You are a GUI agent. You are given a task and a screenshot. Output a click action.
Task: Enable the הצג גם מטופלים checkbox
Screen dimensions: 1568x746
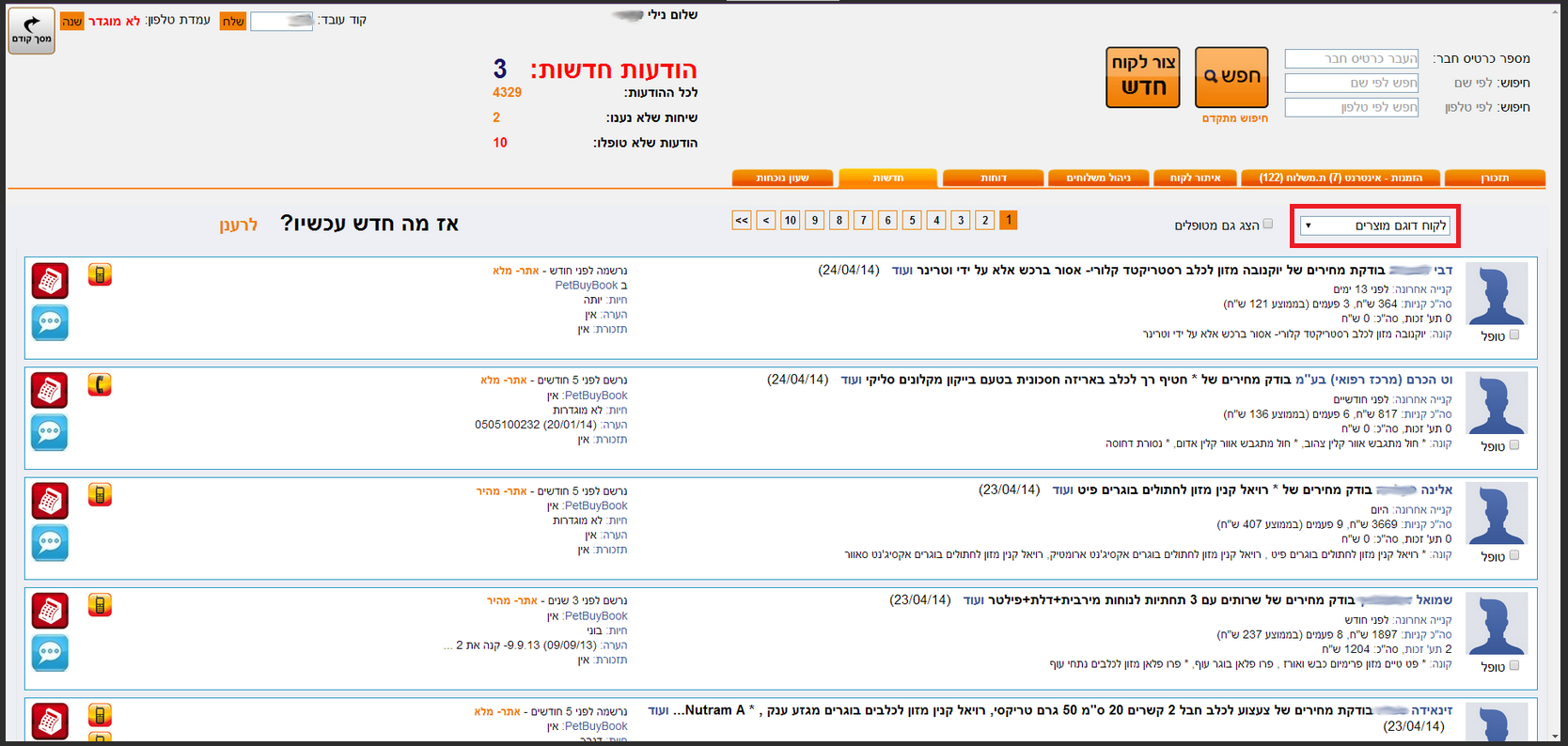[x=1268, y=224]
